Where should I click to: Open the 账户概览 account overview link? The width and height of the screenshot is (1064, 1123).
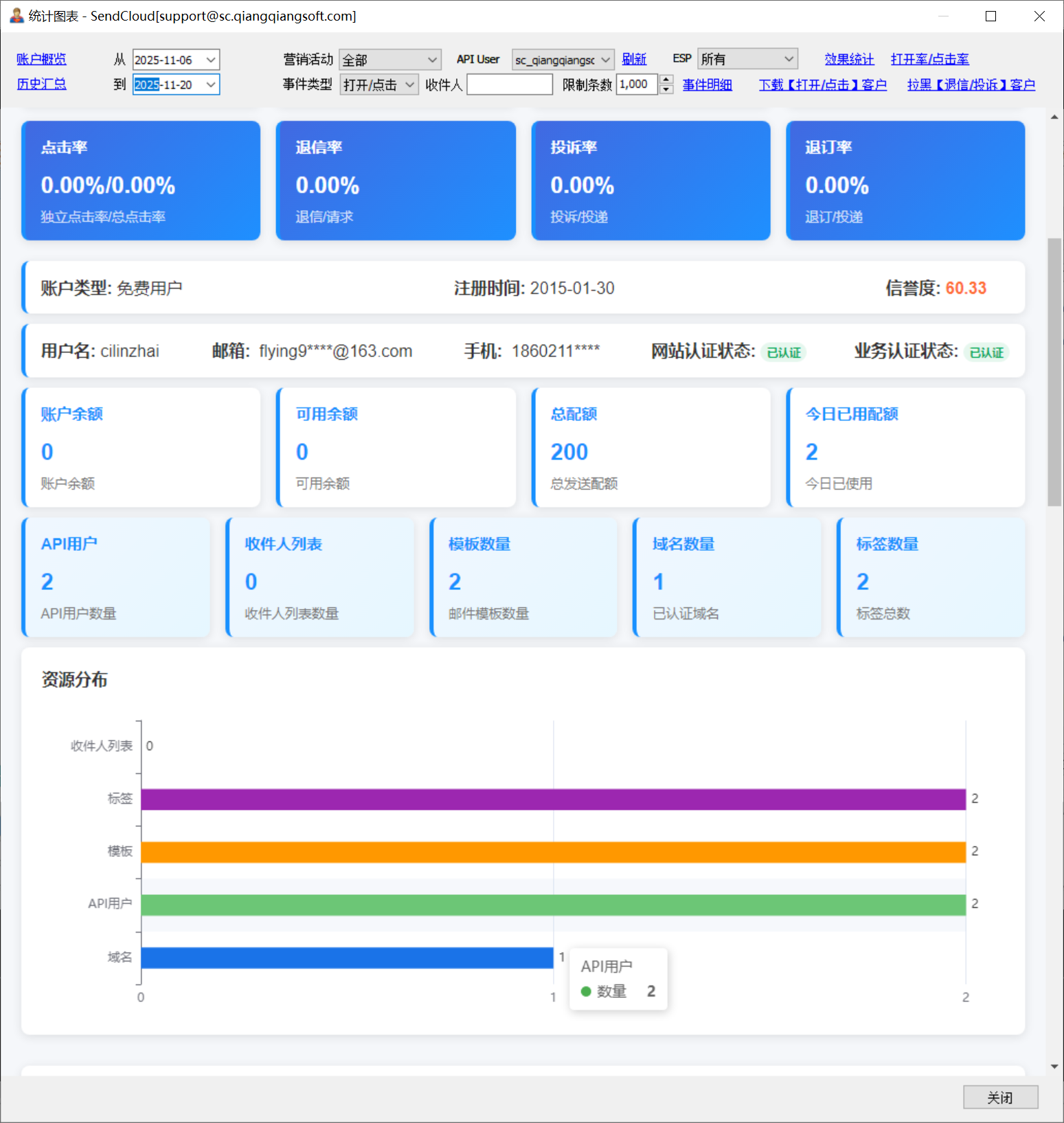41,60
